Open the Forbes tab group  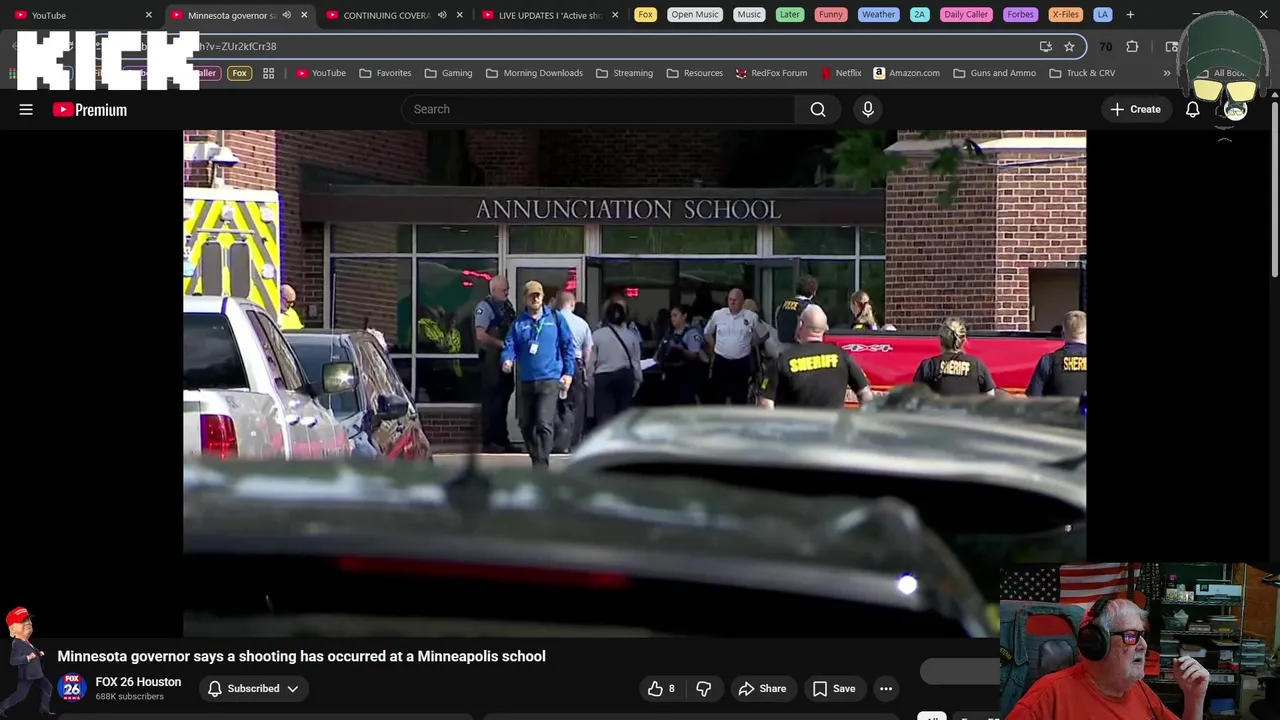click(x=1020, y=14)
